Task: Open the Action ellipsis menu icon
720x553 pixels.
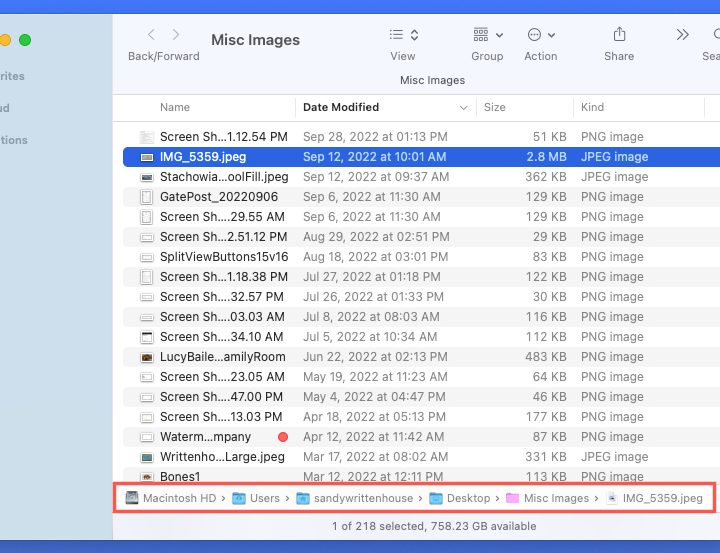Action: [534, 34]
